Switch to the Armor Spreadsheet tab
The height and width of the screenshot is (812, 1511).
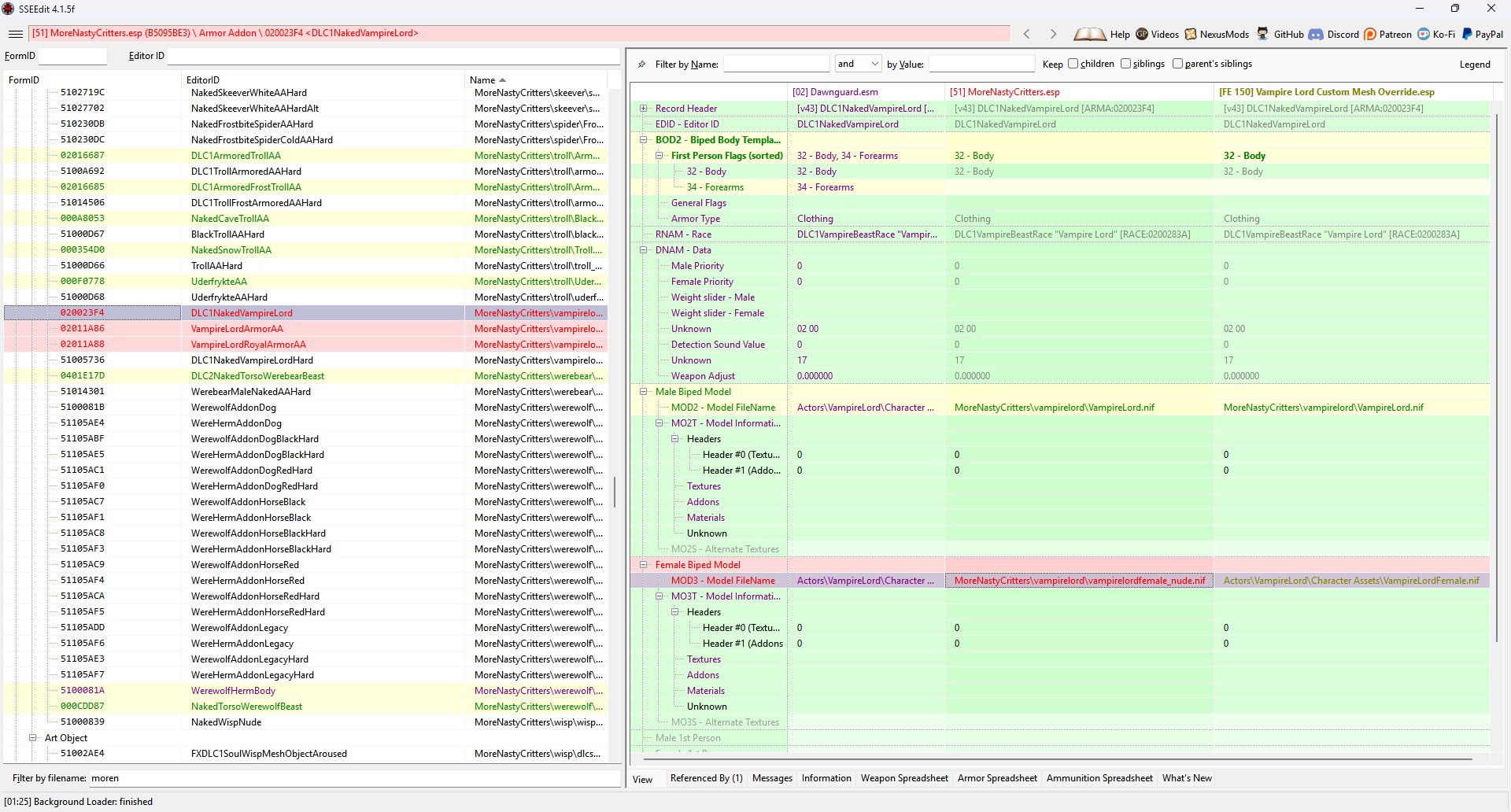[x=997, y=778]
